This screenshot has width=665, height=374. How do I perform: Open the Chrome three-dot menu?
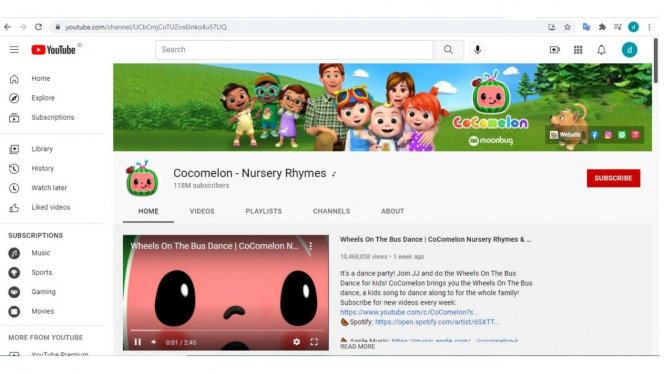(x=649, y=27)
